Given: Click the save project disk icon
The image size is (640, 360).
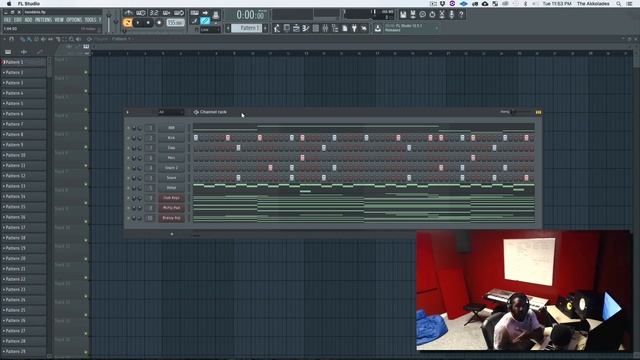Looking at the screenshot, I should point(403,15).
